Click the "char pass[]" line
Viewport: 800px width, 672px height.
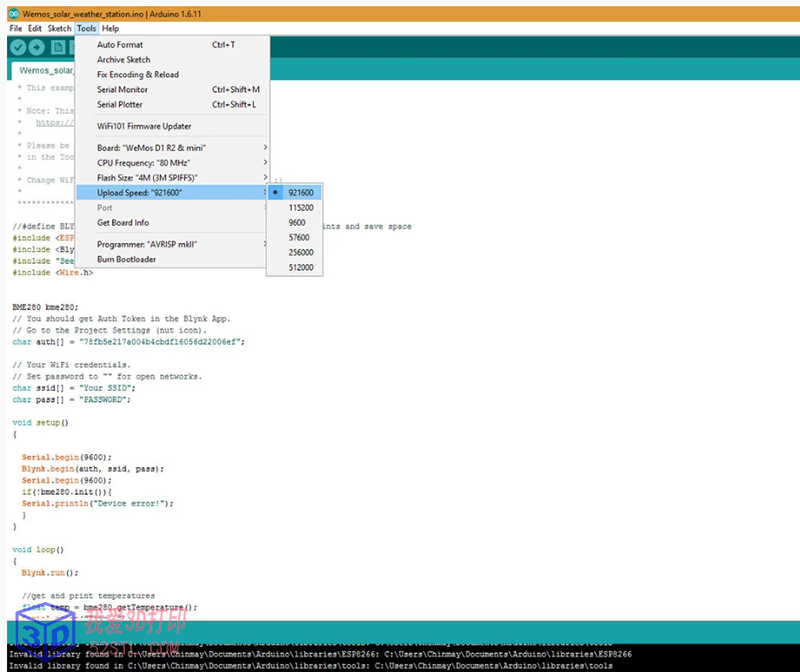click(71, 400)
